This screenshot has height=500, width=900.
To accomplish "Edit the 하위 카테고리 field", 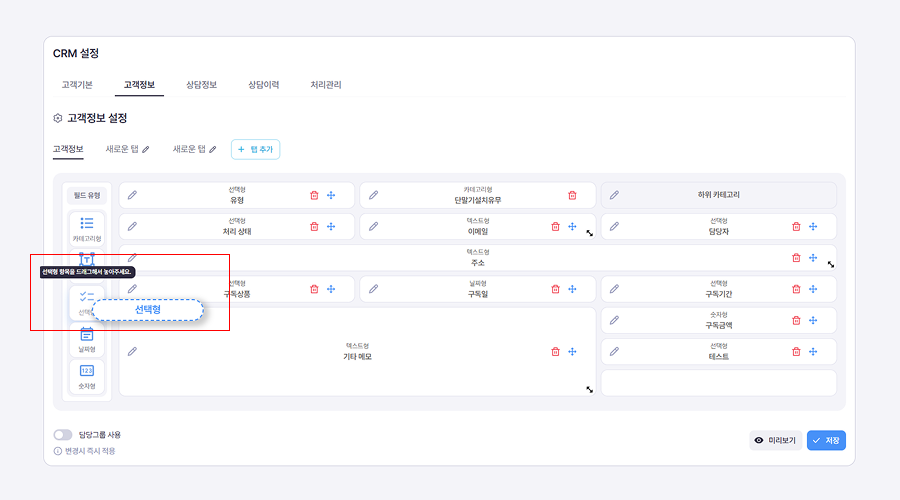I will tap(614, 195).
